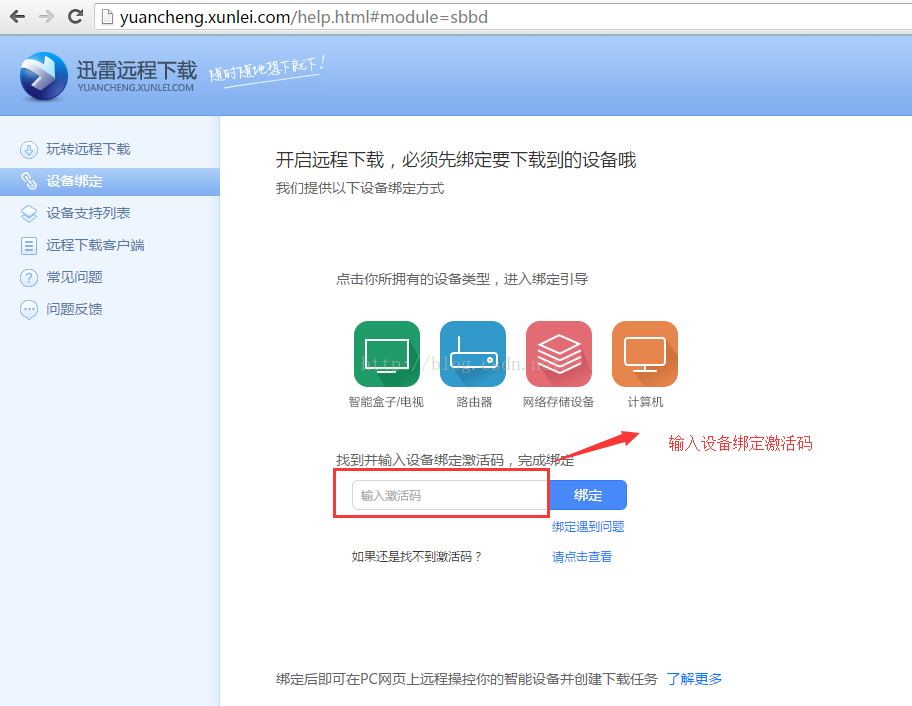Select the red network storage device icon
This screenshot has width=912, height=706.
559,354
